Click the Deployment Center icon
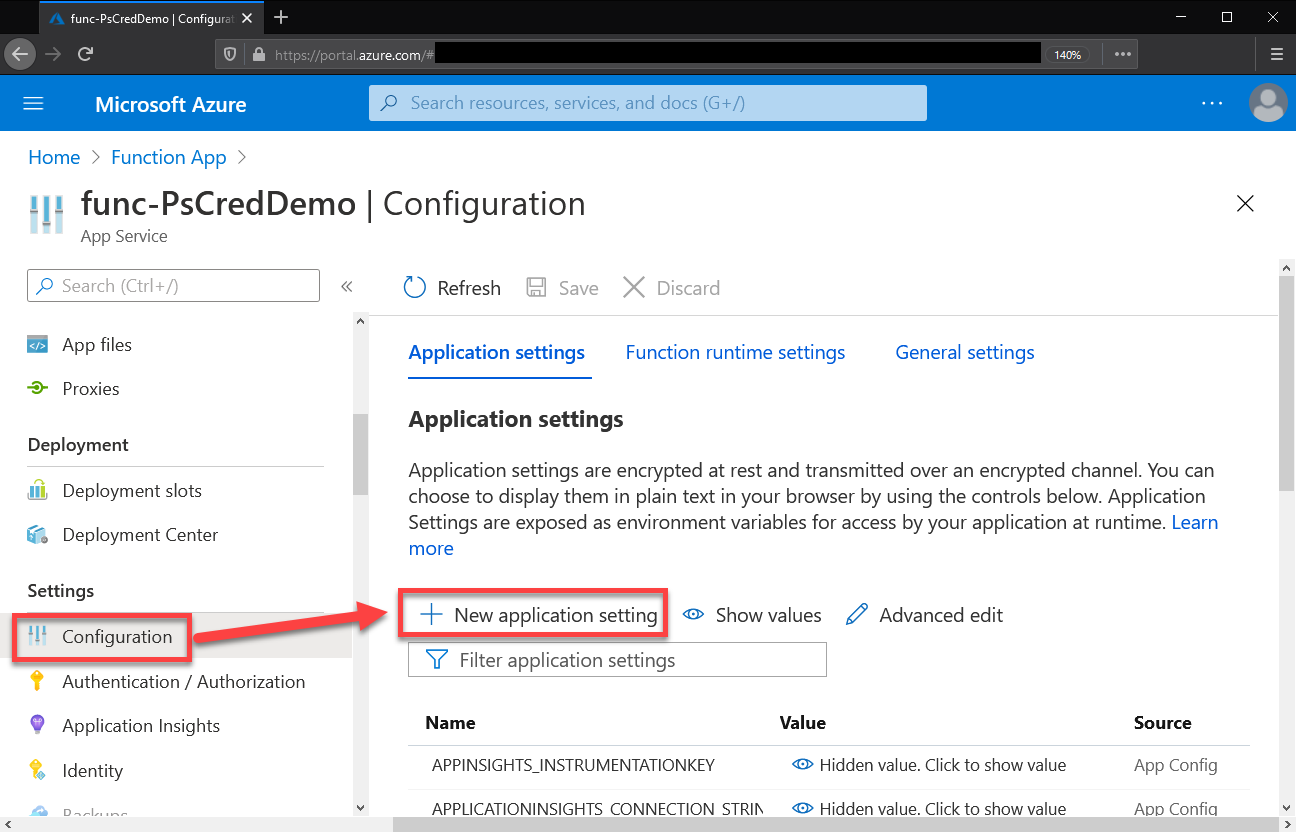The width and height of the screenshot is (1296, 832). click(x=38, y=535)
